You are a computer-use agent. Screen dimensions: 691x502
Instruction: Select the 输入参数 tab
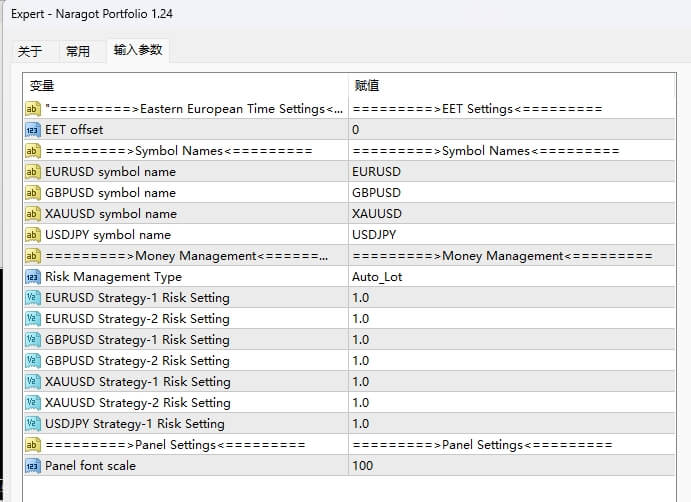pyautogui.click(x=138, y=50)
